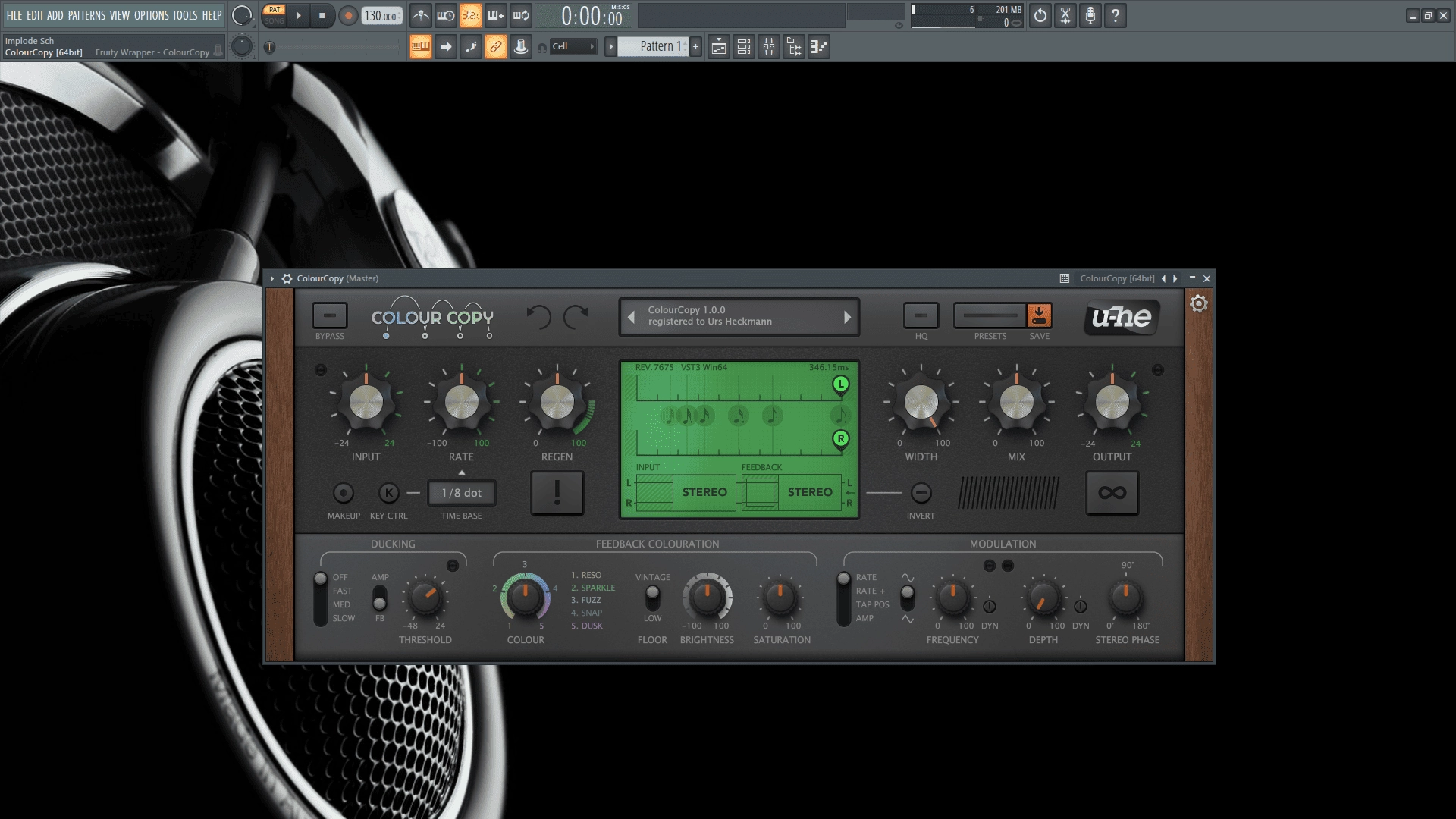Image resolution: width=1456 pixels, height=819 pixels.
Task: Toggle the metronome icon
Action: coord(421,15)
